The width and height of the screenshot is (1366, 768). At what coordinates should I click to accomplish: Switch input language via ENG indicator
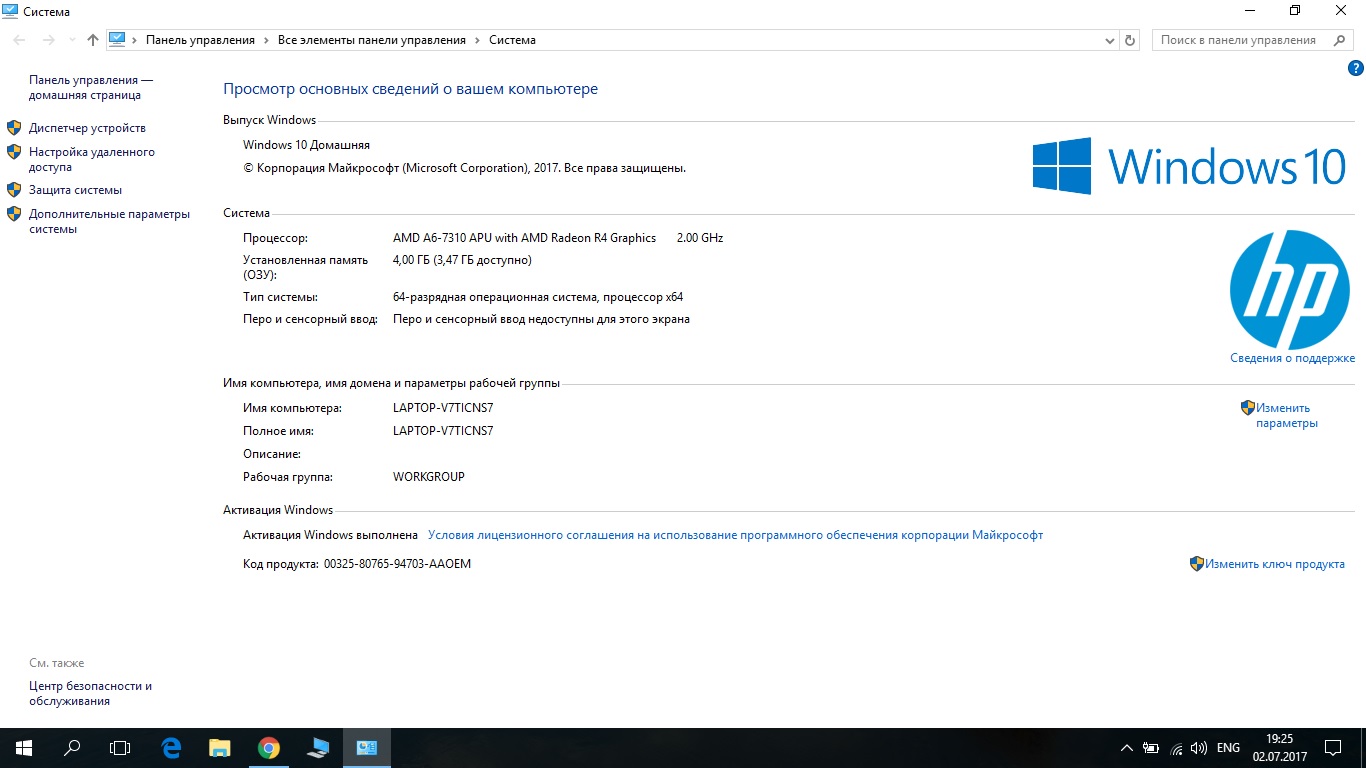1228,748
